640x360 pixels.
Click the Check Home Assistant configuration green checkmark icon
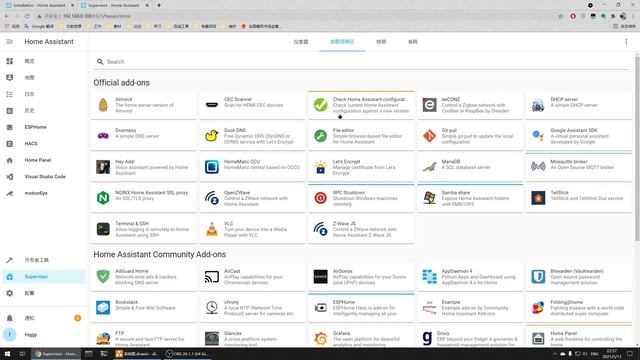tap(320, 105)
